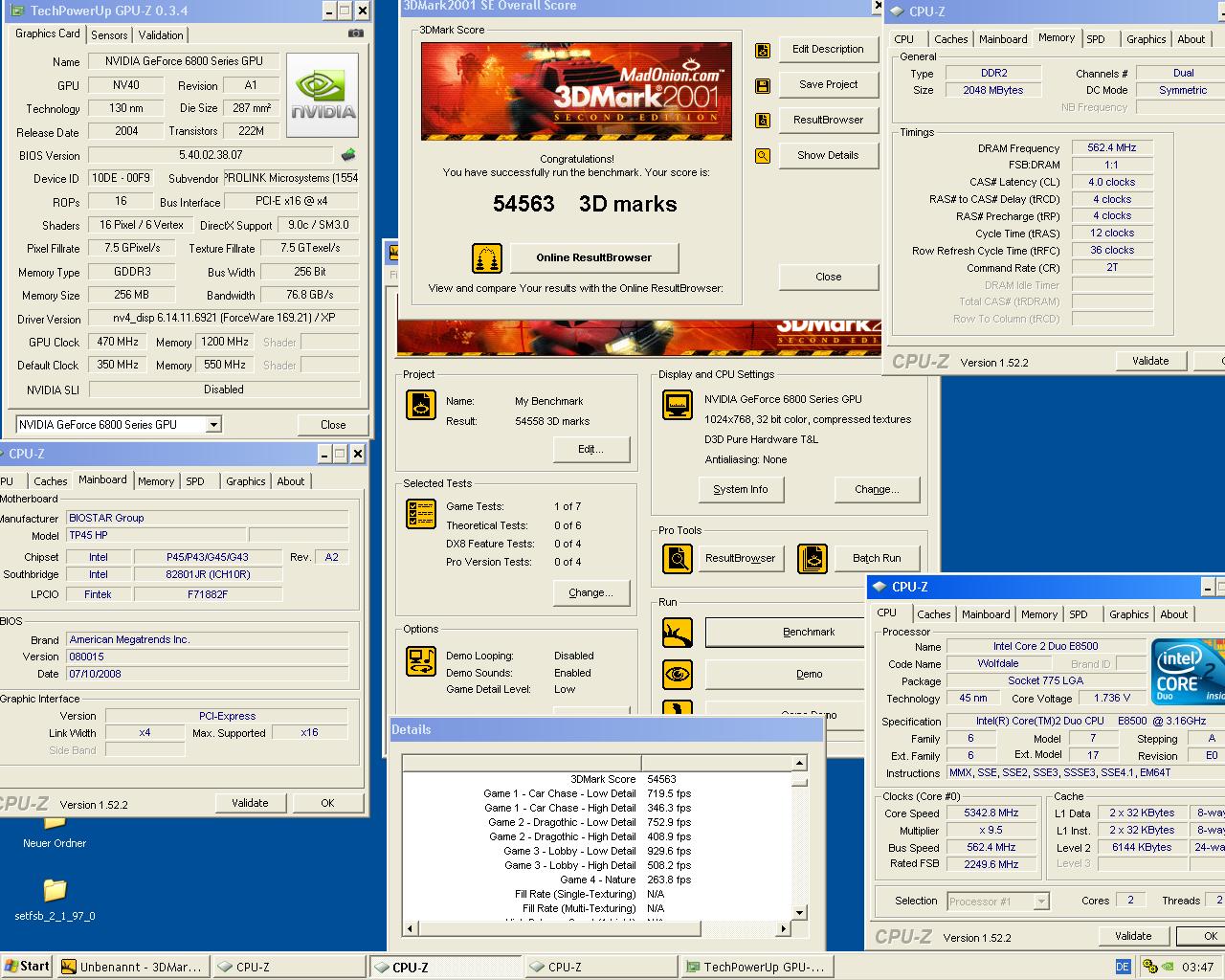The width and height of the screenshot is (1225, 980).
Task: Click the Online ResultBrowser yellow icon
Action: click(x=487, y=258)
